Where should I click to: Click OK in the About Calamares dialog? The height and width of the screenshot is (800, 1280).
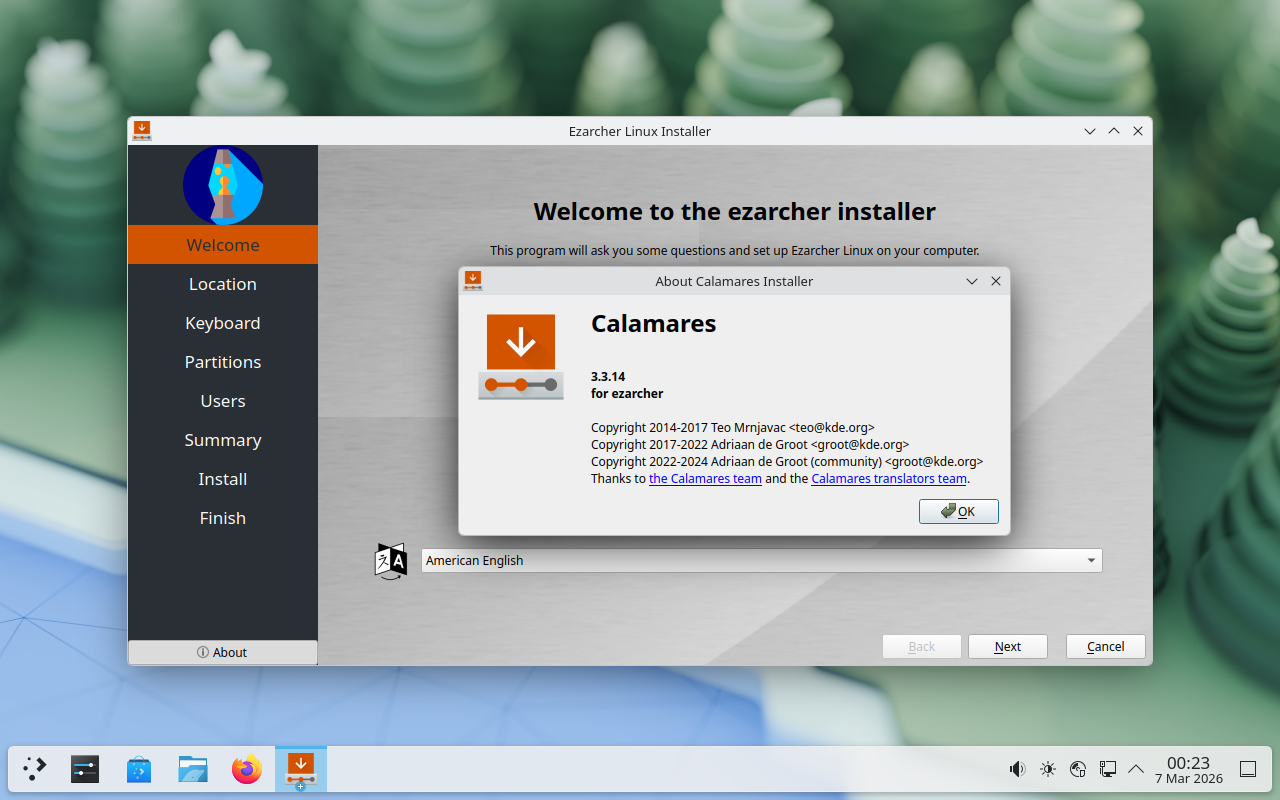pos(958,511)
